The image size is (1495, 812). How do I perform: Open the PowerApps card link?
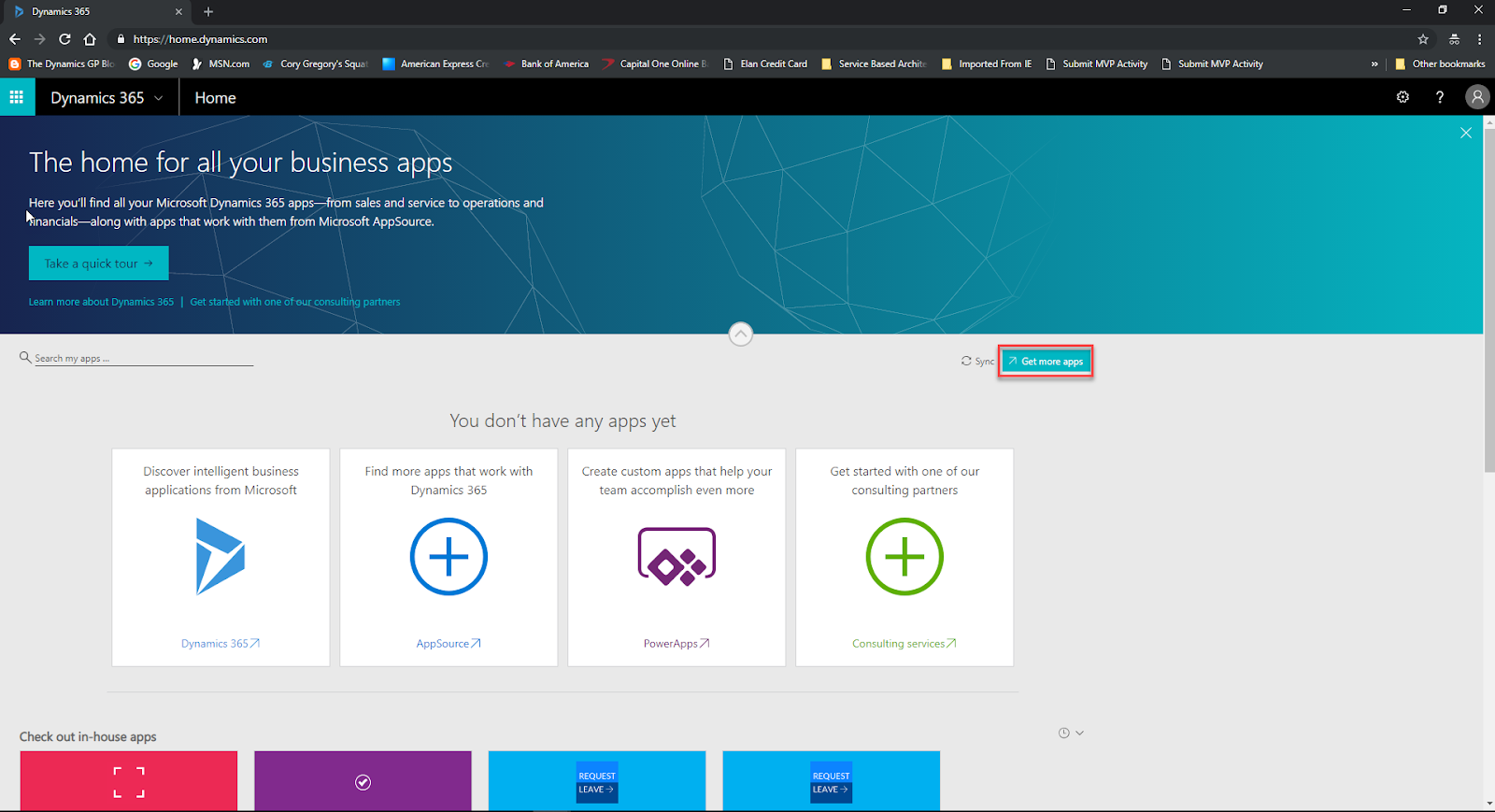(676, 644)
